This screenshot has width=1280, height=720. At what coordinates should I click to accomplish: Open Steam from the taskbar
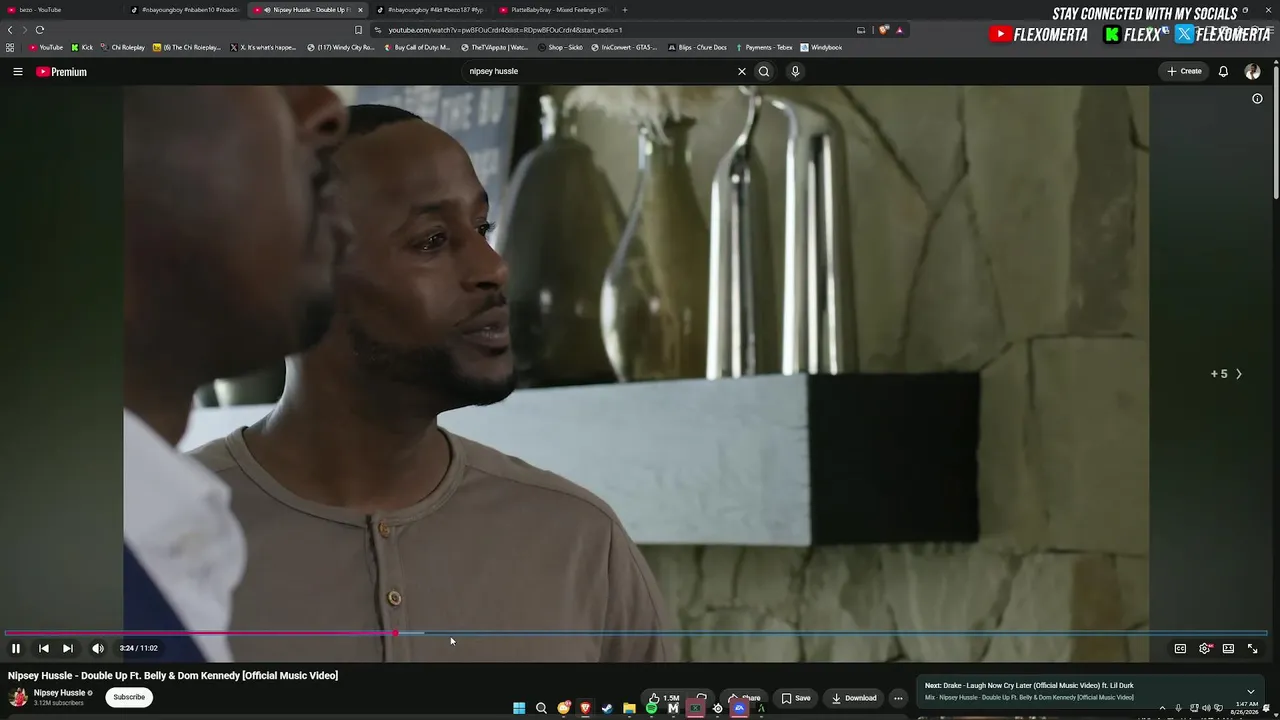pyautogui.click(x=607, y=708)
